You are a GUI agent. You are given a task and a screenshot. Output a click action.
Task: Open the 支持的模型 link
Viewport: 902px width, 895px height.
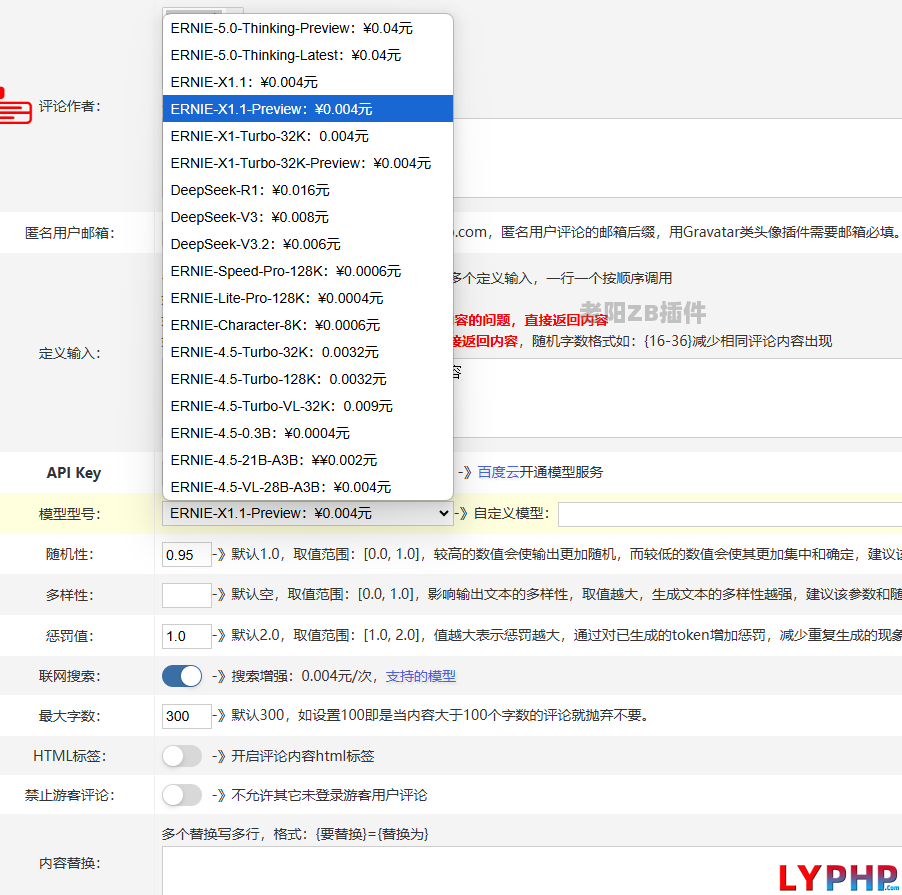click(420, 676)
